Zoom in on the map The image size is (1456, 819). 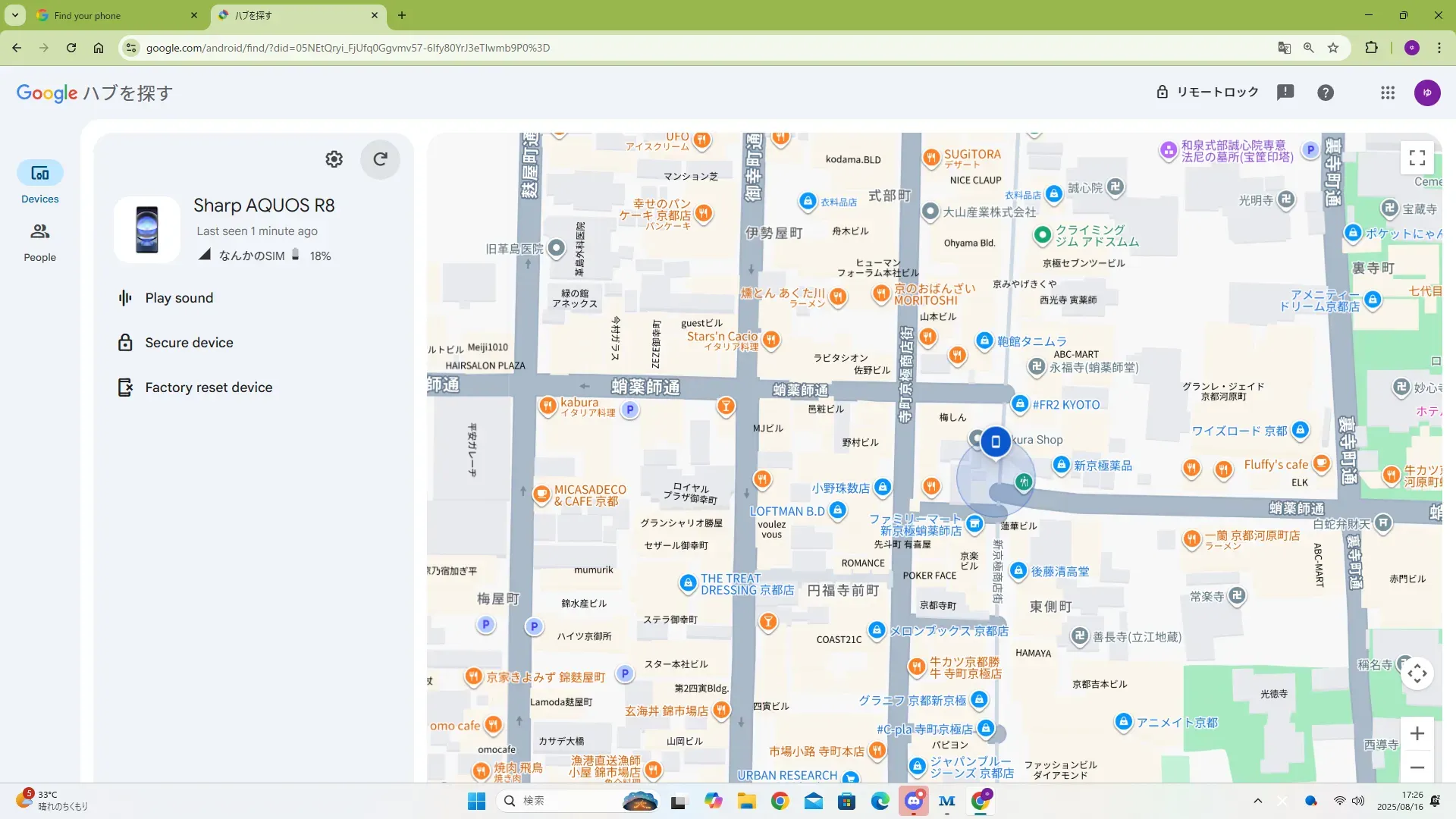[x=1417, y=733]
